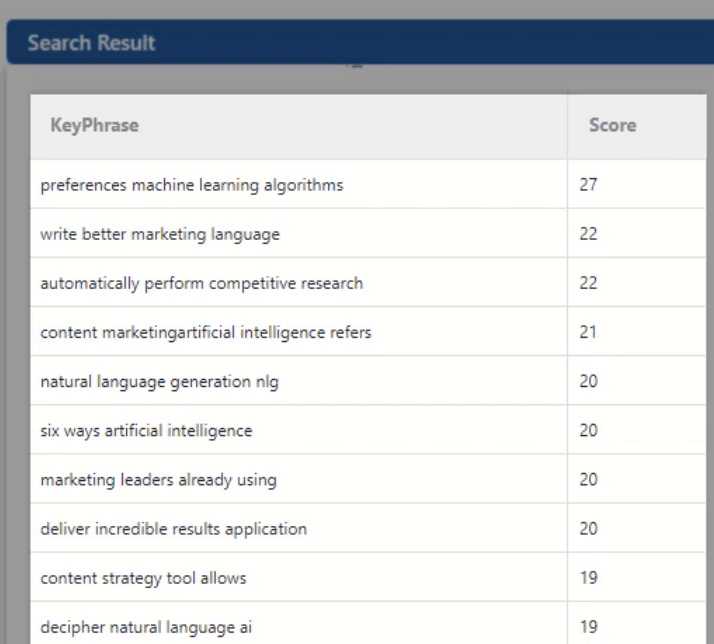Select 'preferences machine learning algorithms' keyphrase
714x644 pixels.
[x=192, y=185]
